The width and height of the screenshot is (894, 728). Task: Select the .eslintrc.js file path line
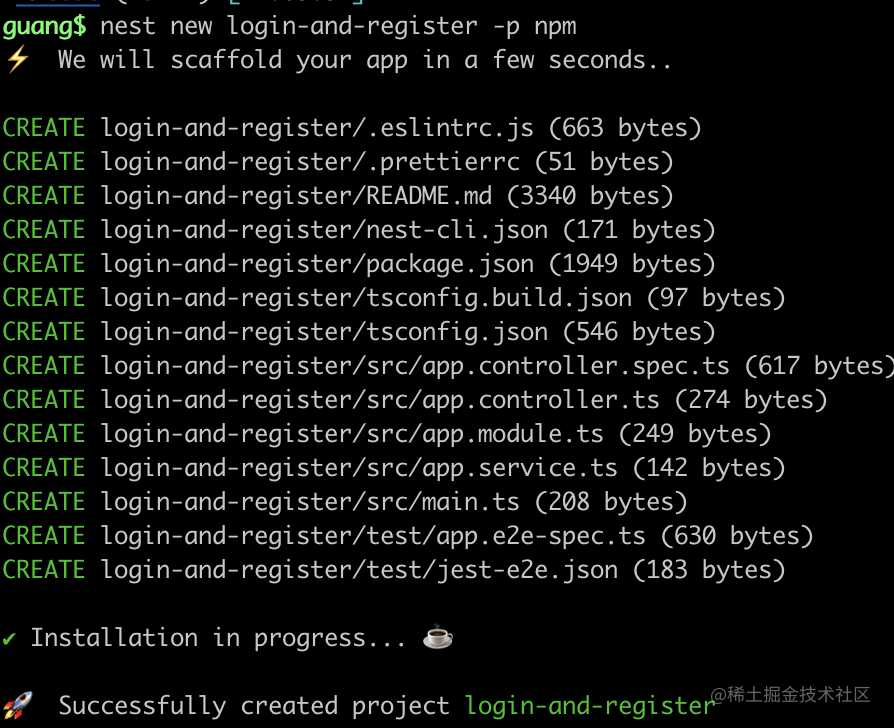(x=317, y=128)
